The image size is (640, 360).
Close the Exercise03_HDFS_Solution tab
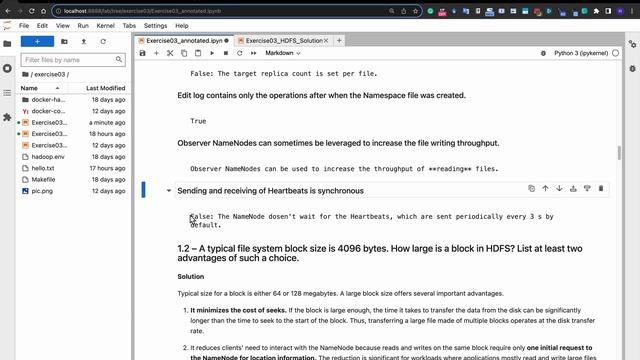pyautogui.click(x=326, y=41)
